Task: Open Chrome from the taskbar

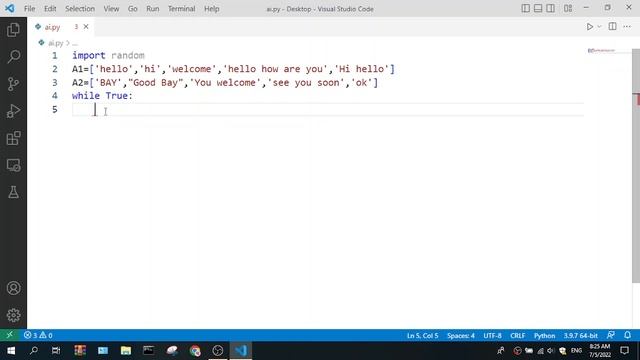Action: (x=195, y=351)
